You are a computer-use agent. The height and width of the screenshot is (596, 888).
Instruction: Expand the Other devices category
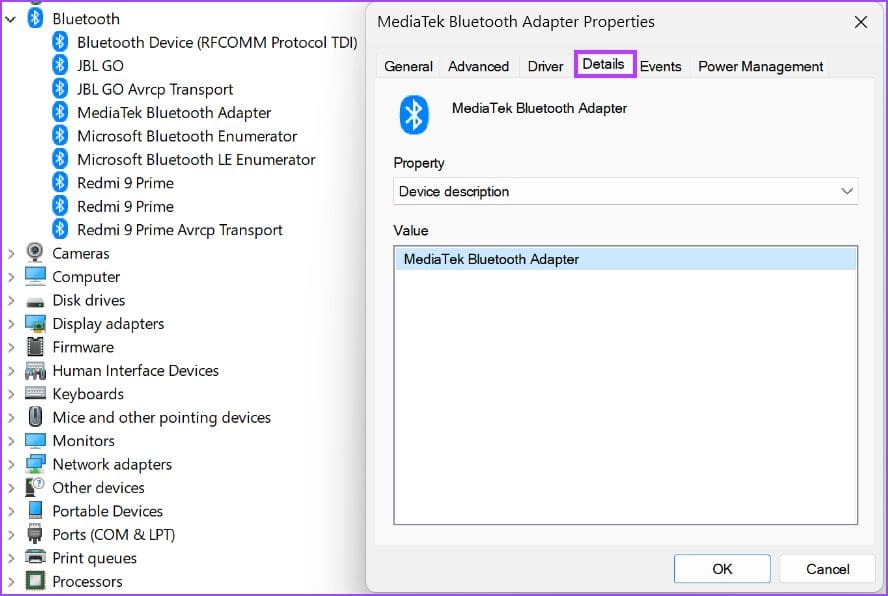11,488
